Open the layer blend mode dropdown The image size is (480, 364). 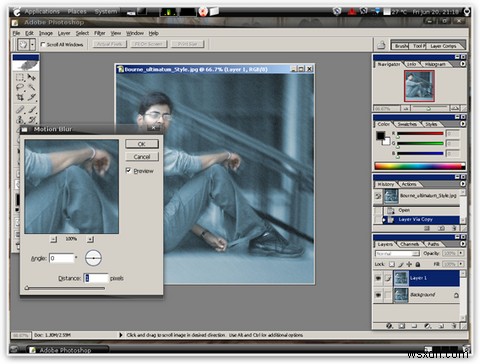click(x=397, y=254)
